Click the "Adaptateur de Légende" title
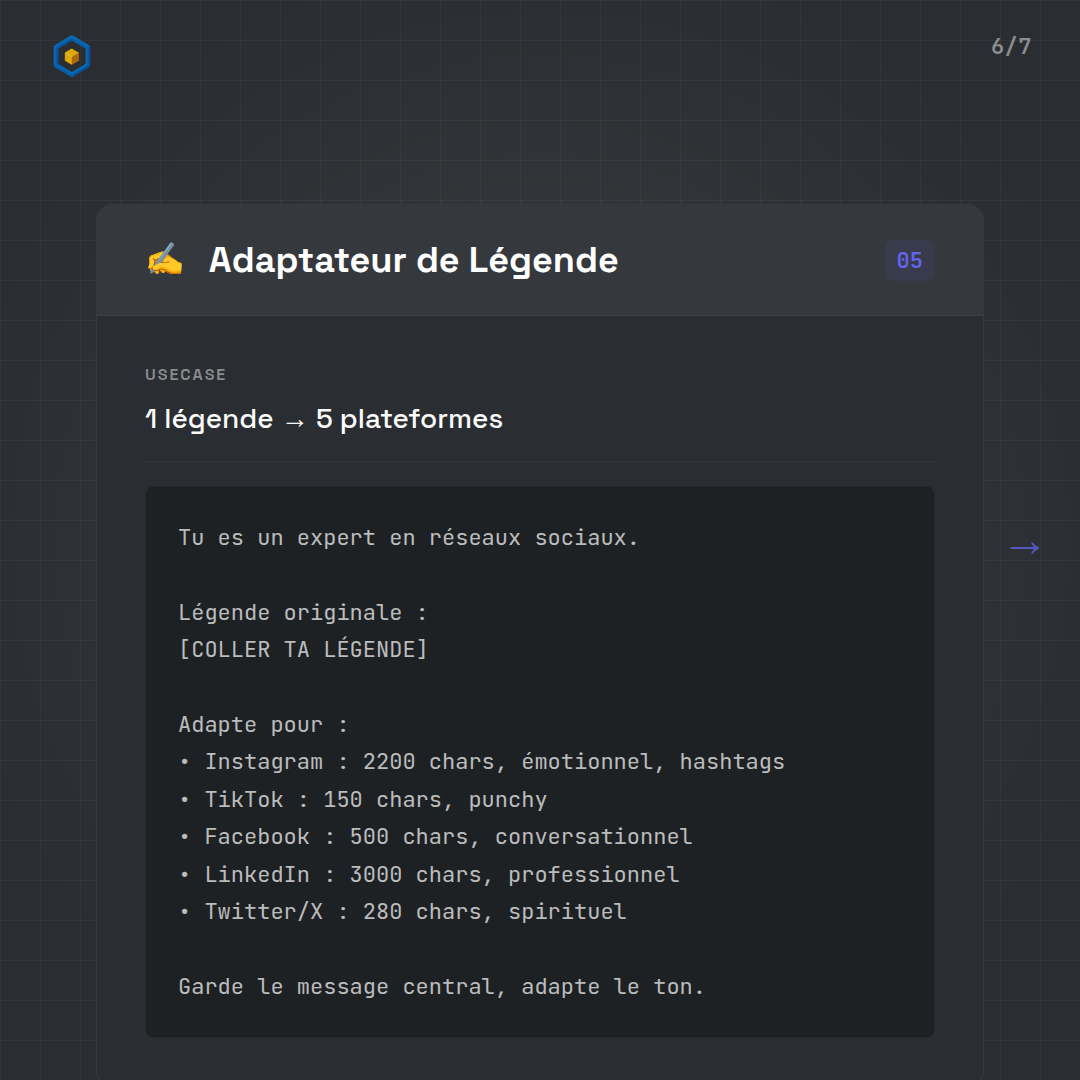Viewport: 1080px width, 1080px height. click(413, 260)
